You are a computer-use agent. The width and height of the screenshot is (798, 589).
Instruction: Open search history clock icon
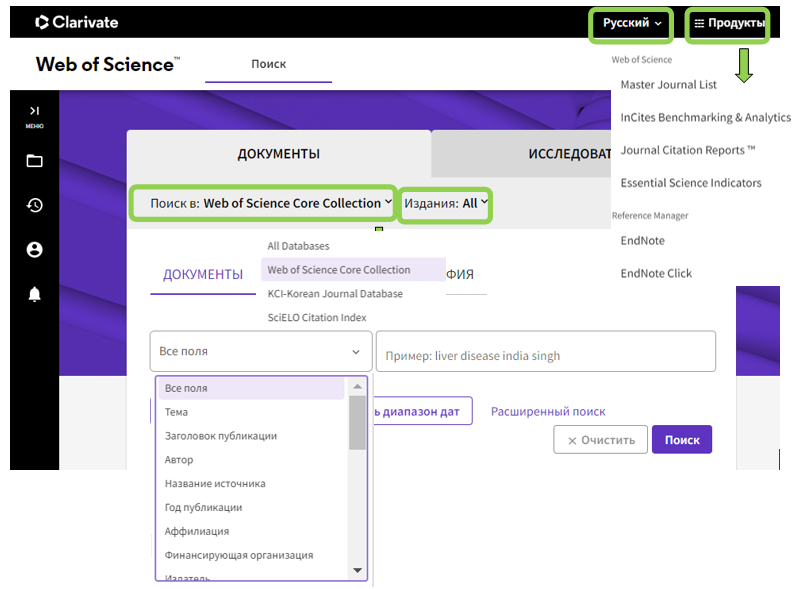[x=34, y=205]
